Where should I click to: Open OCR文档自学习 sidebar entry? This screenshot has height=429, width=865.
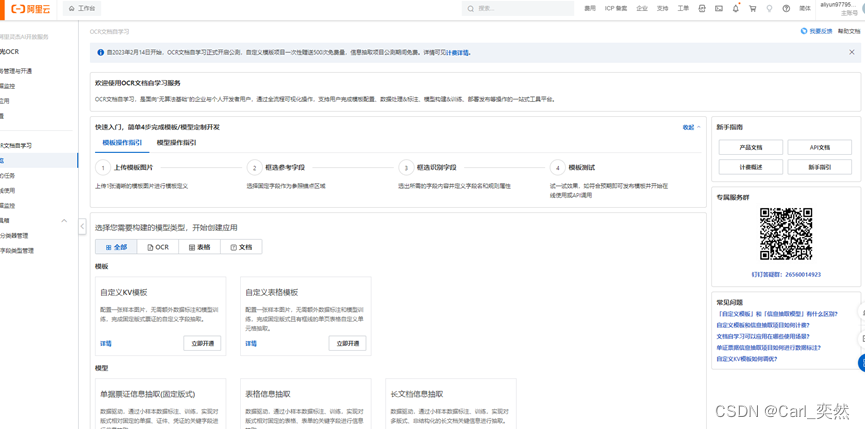coord(16,146)
